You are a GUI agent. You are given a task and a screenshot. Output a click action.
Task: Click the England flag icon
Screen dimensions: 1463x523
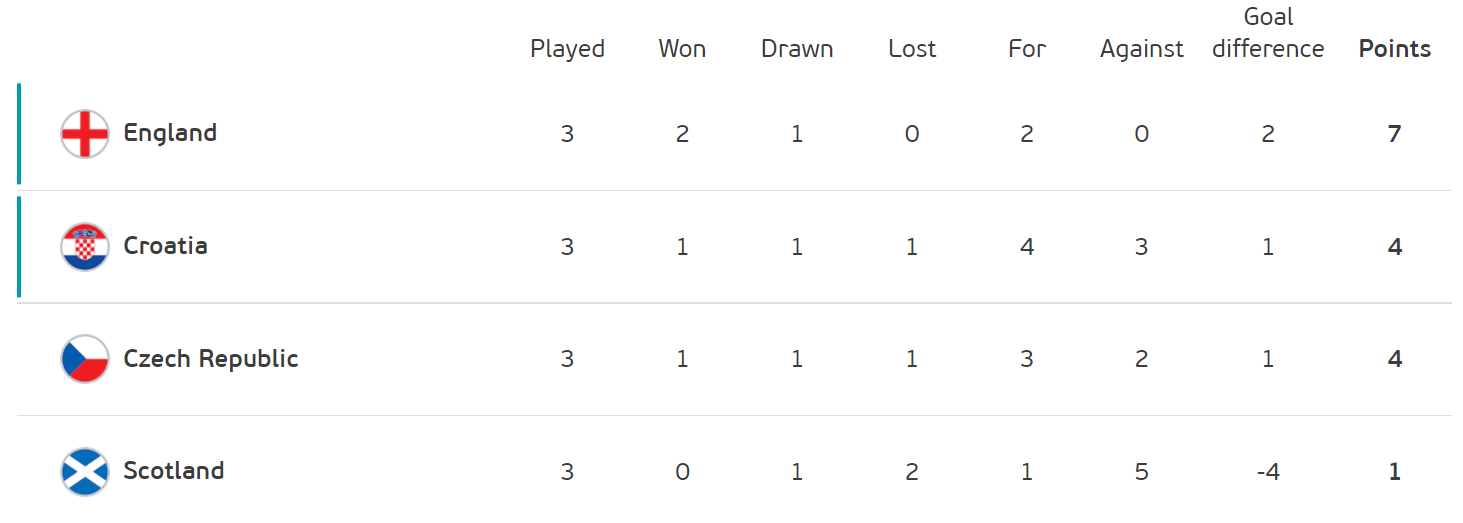[85, 134]
